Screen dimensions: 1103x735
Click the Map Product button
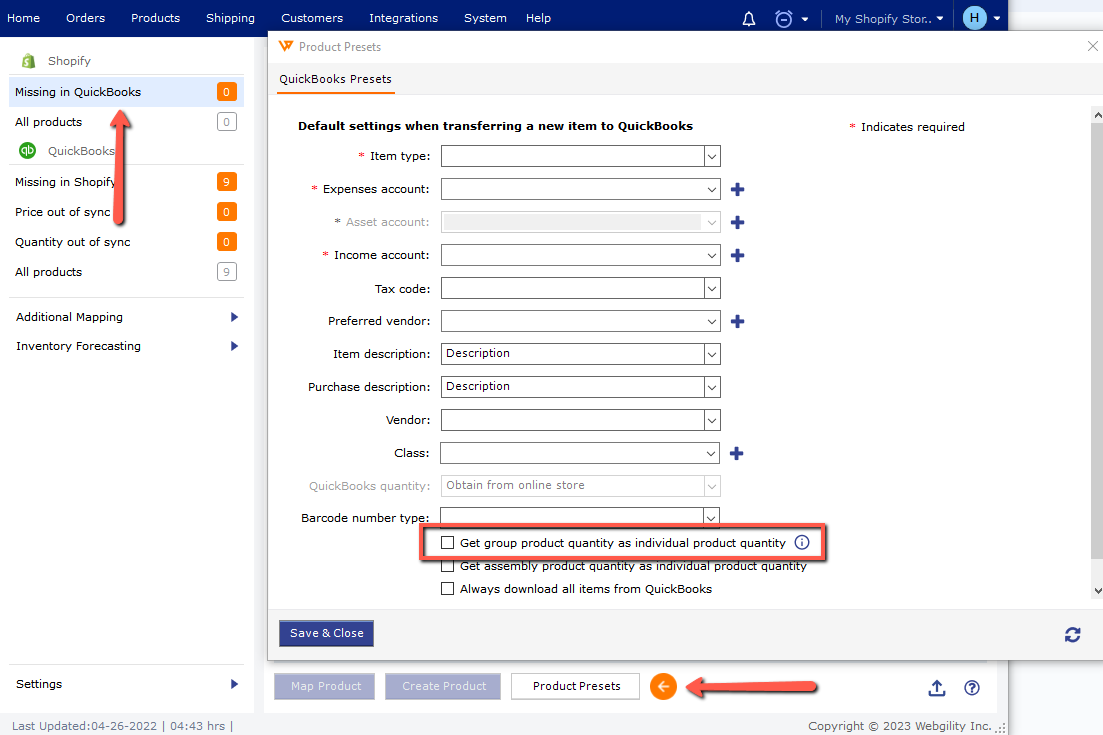coord(325,686)
